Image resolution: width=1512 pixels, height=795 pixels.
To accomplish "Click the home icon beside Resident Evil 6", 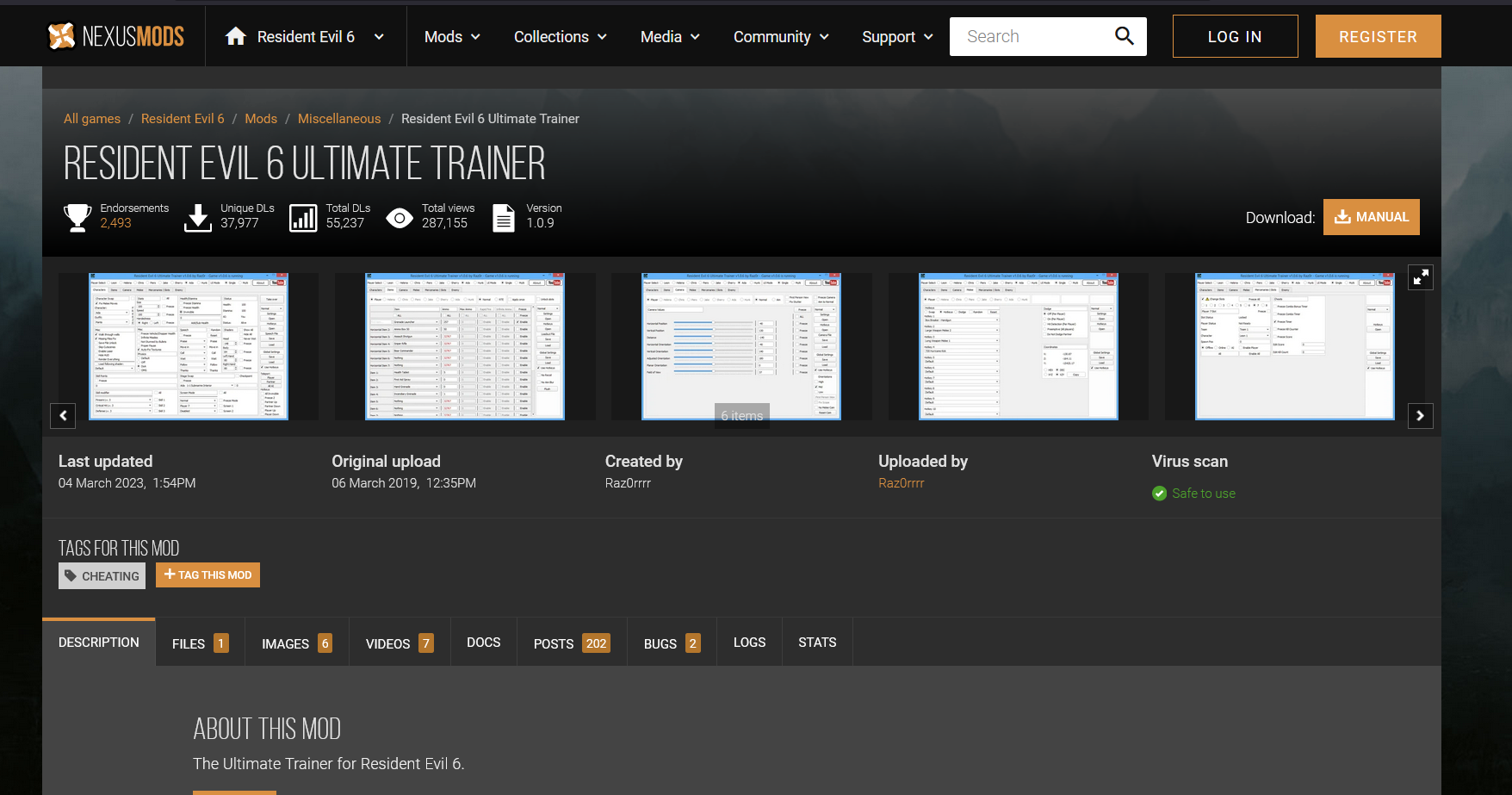I will click(x=236, y=36).
